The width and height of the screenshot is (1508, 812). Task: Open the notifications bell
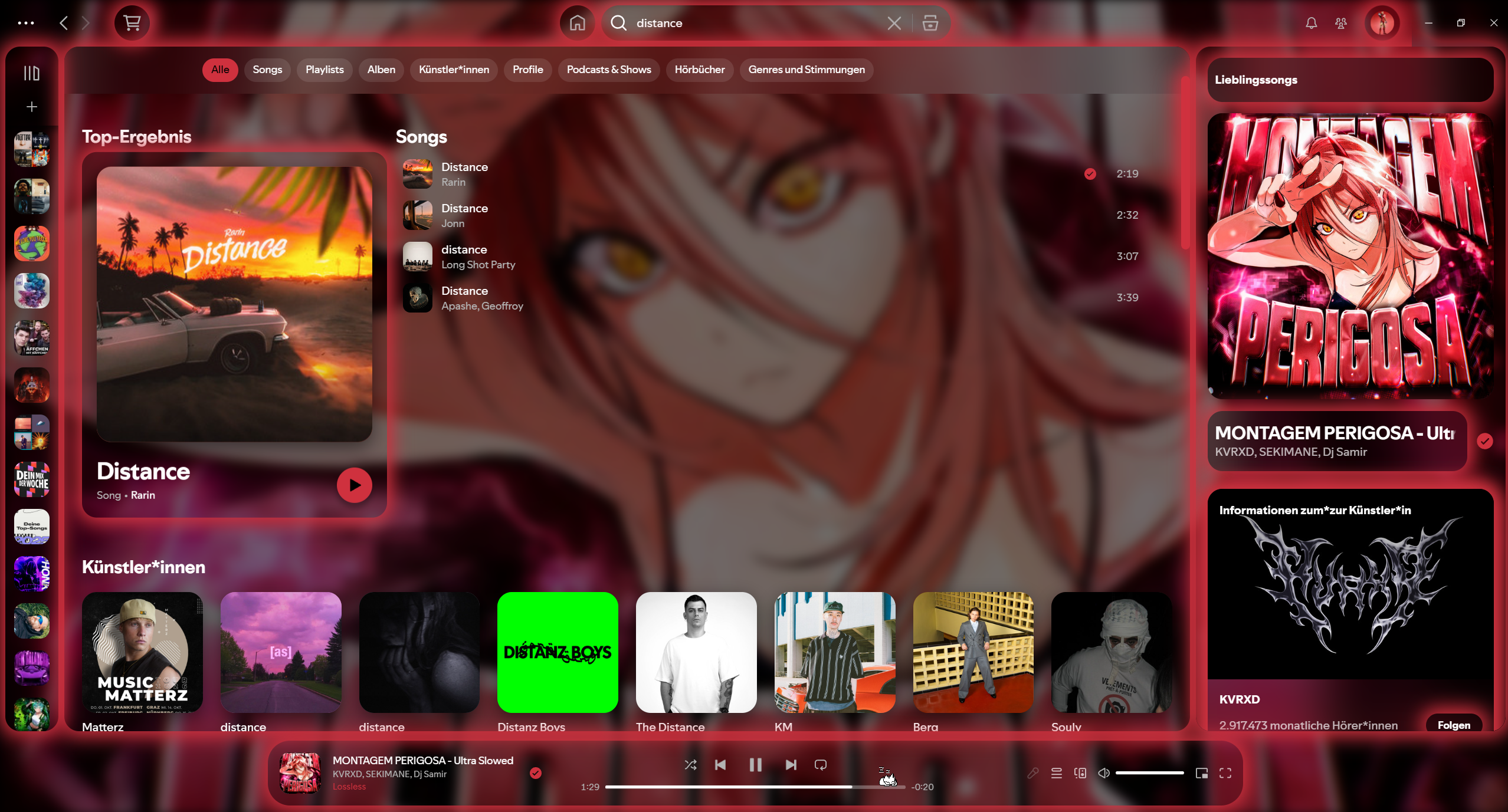point(1310,23)
